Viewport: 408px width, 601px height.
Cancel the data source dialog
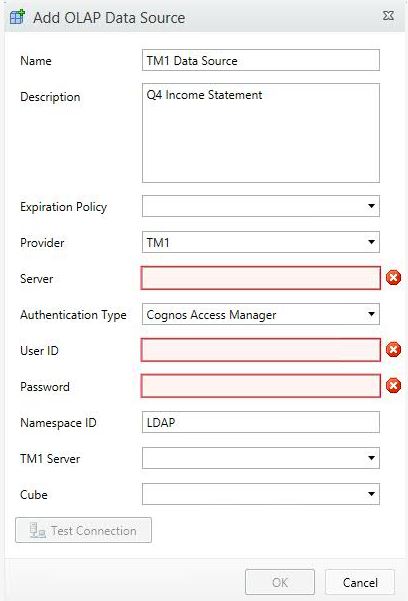coord(360,582)
